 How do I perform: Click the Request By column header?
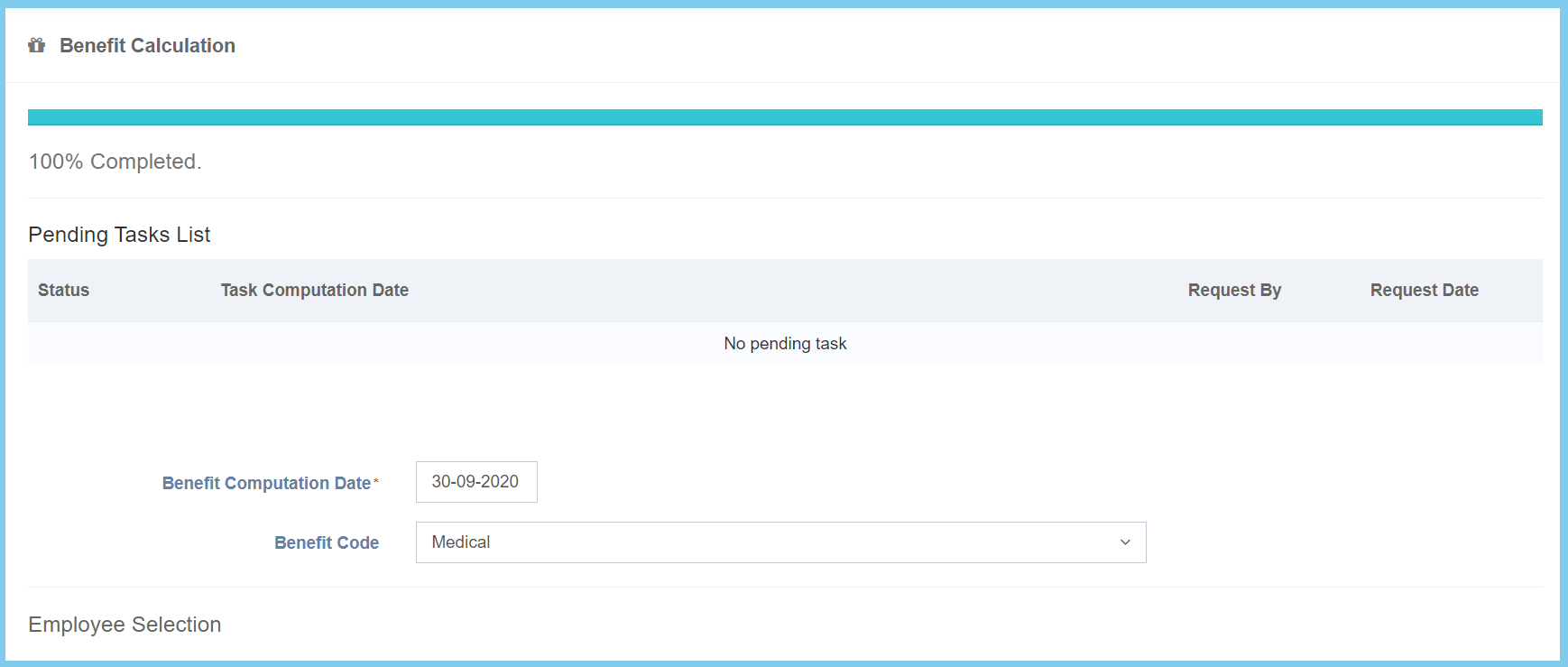[x=1234, y=290]
